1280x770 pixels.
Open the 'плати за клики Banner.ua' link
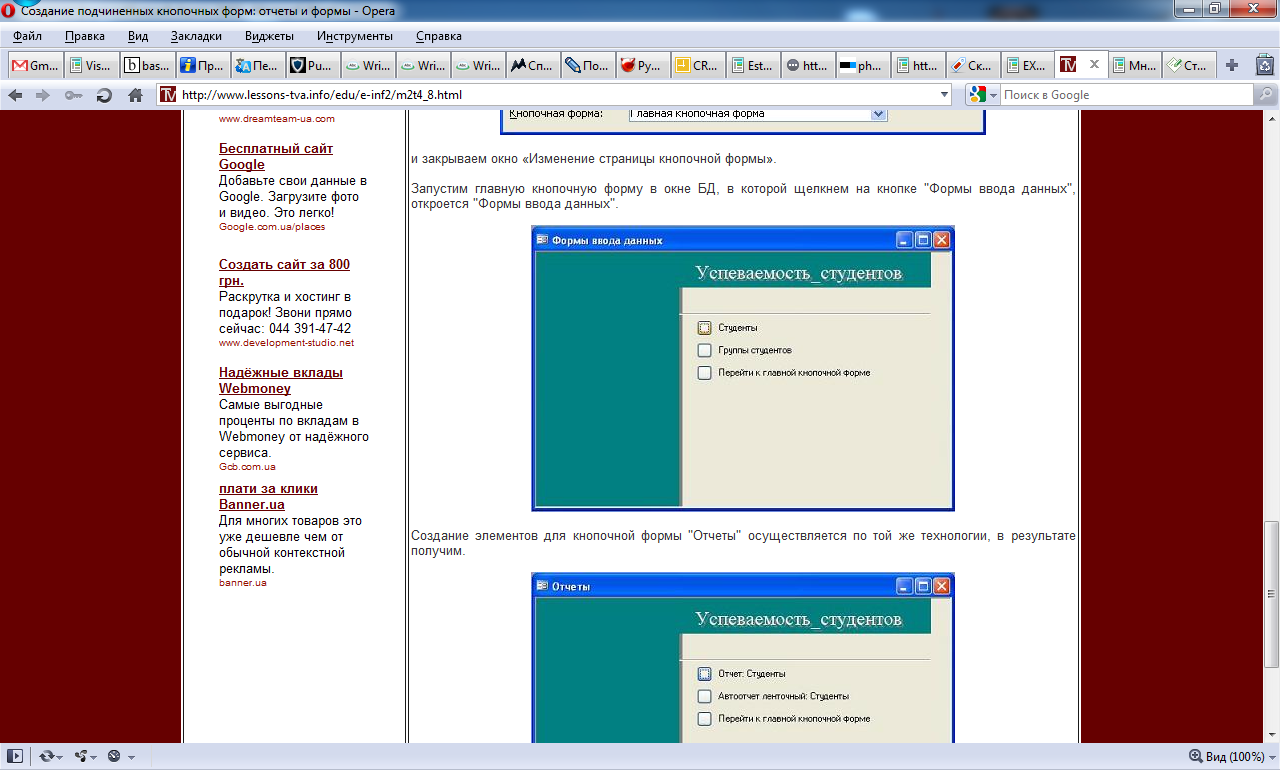point(268,497)
